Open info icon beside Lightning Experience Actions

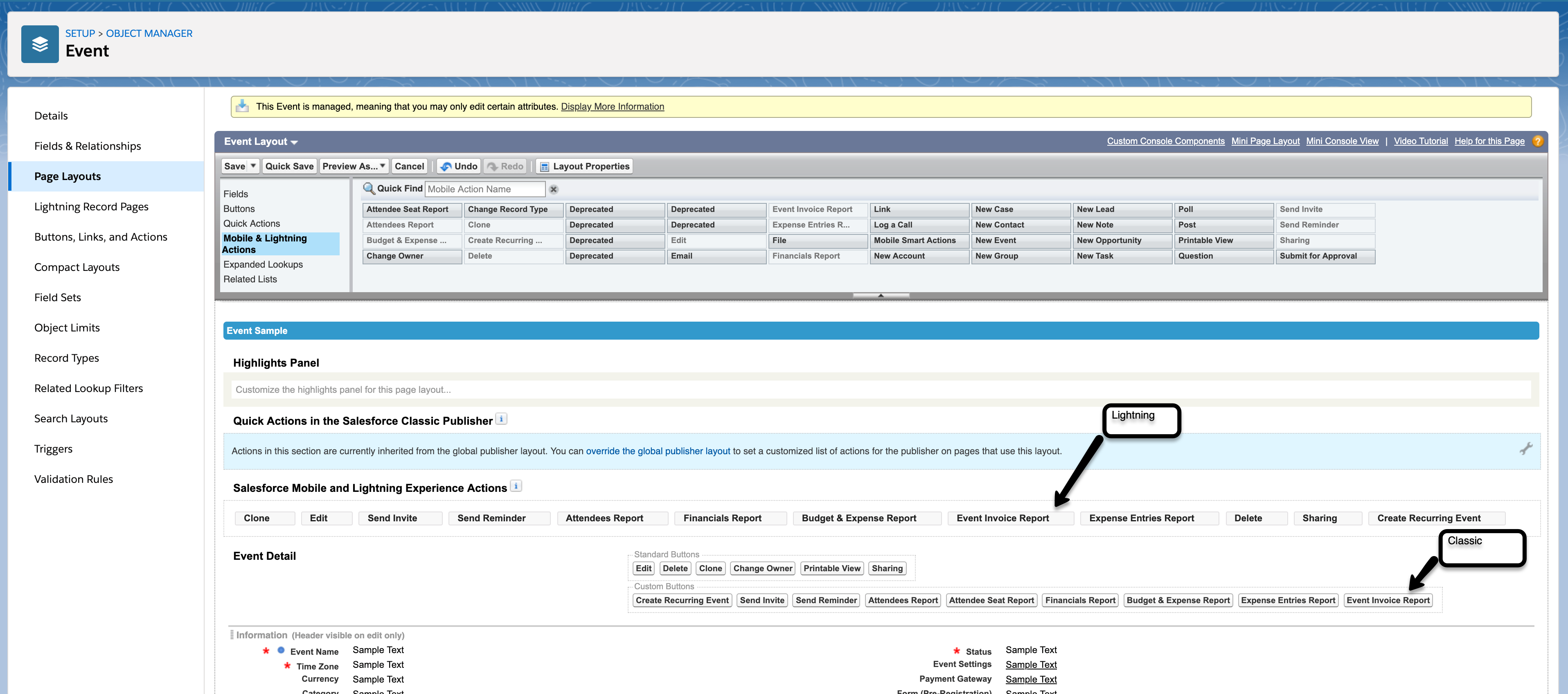[516, 486]
